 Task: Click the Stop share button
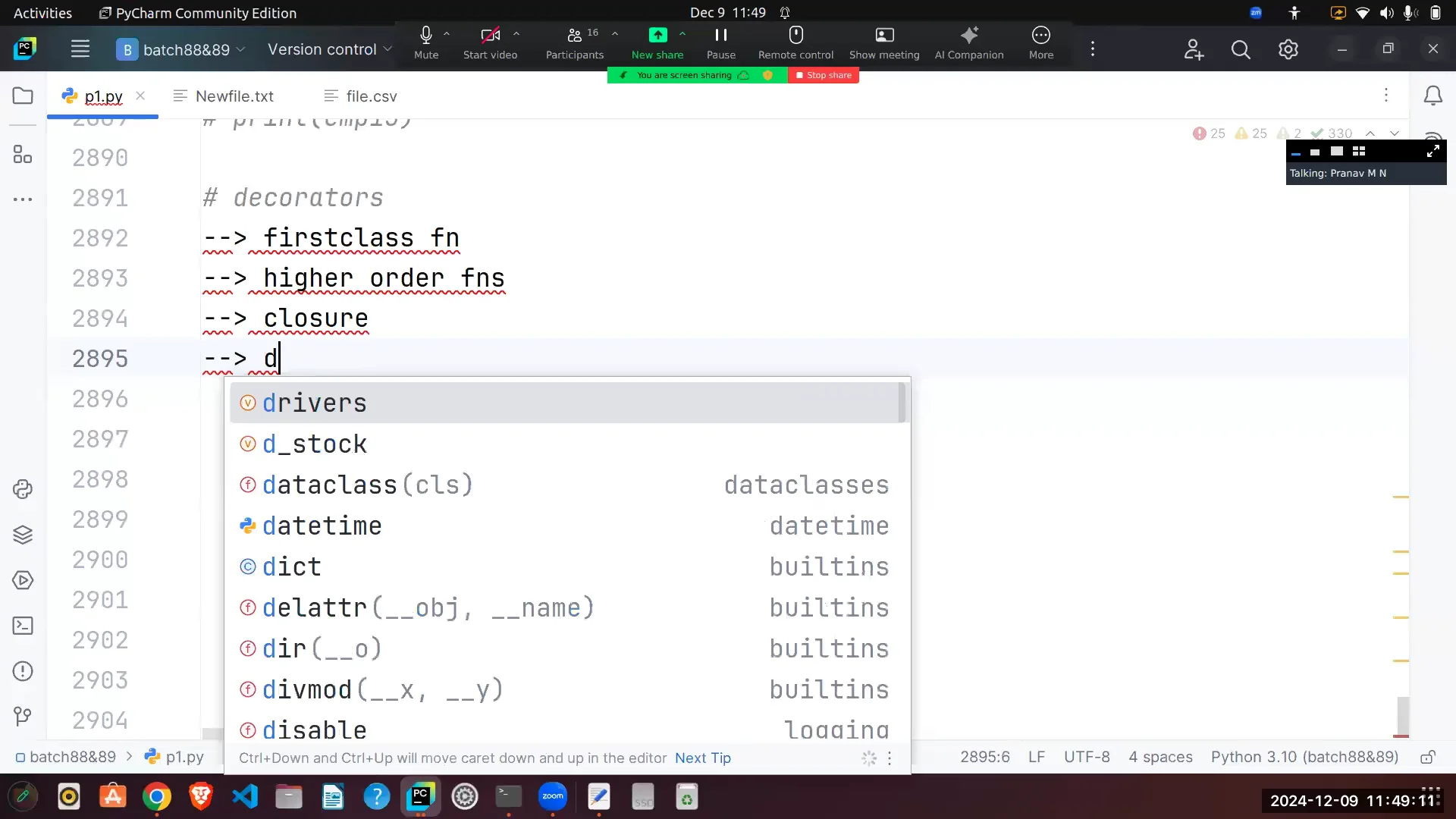tap(824, 75)
